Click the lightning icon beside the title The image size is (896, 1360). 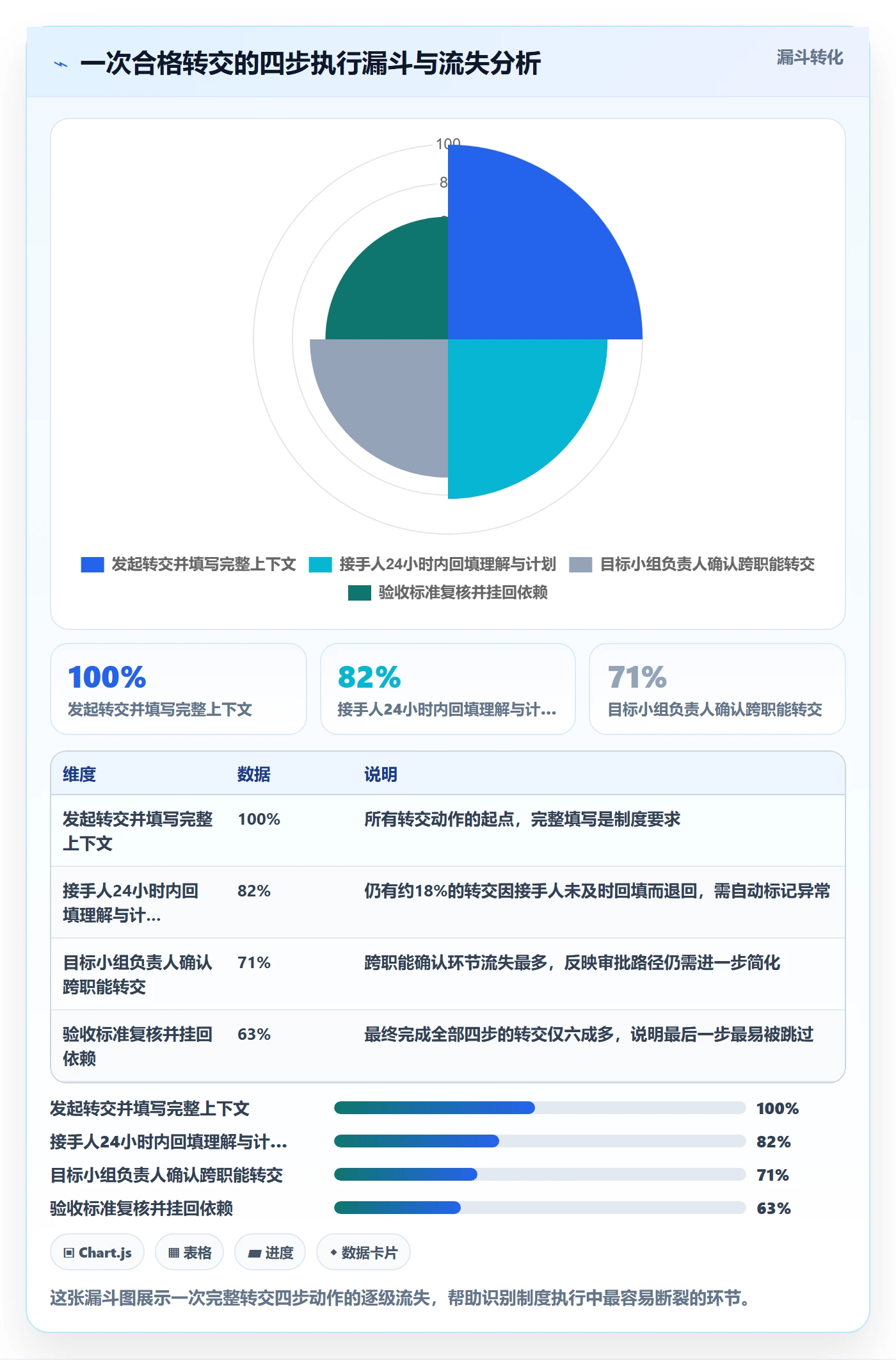61,64
